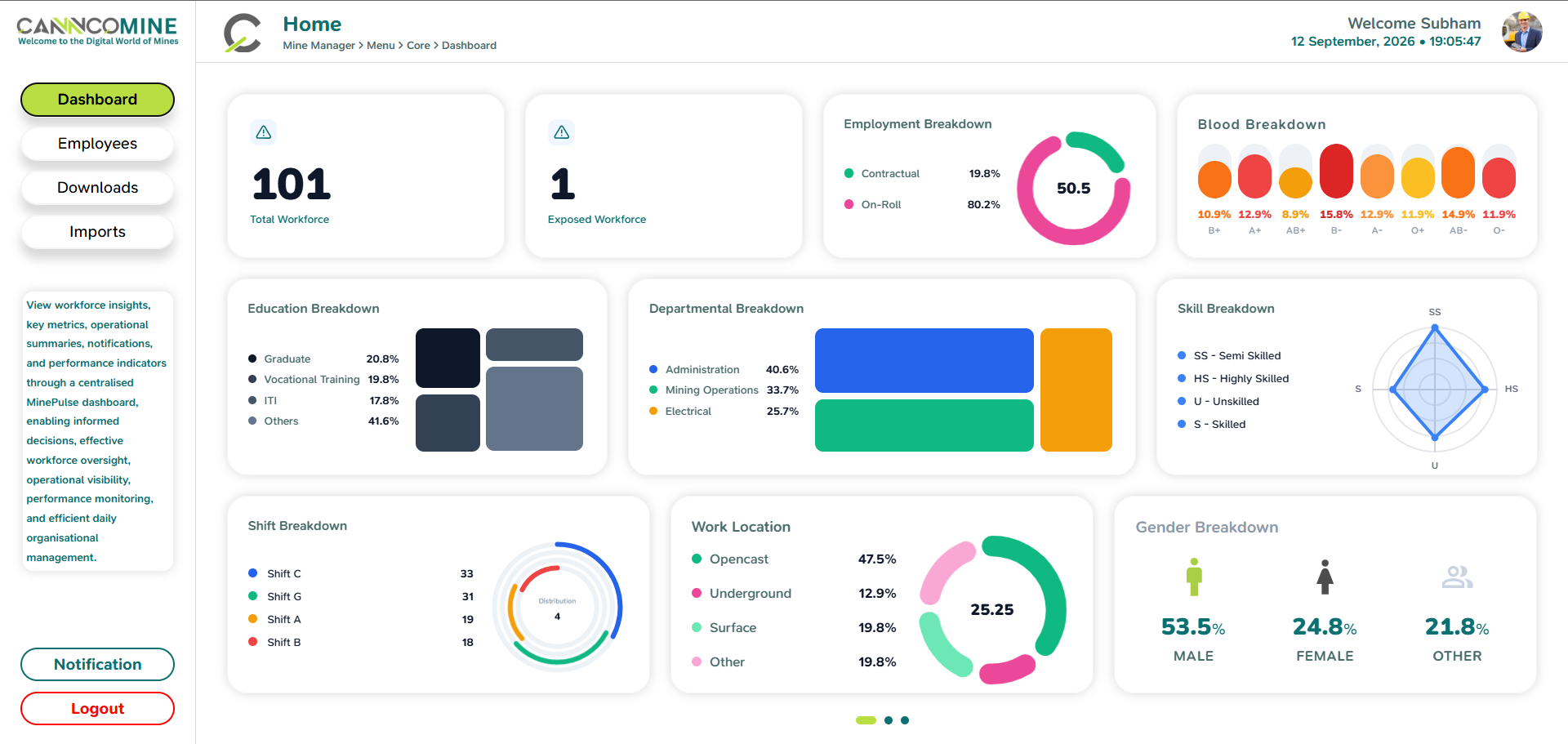
Task: Click the Underground work location row
Action: click(794, 594)
